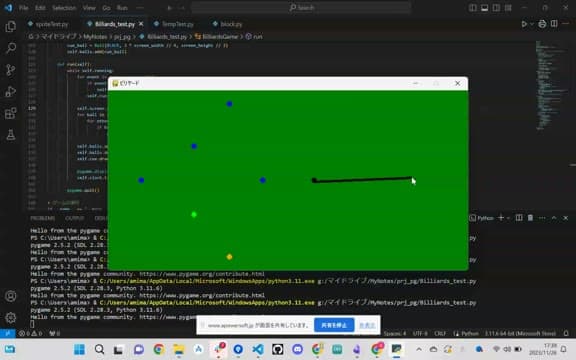This screenshot has width=576, height=360.
Task: Open the View menu
Action: pyautogui.click(x=89, y=8)
